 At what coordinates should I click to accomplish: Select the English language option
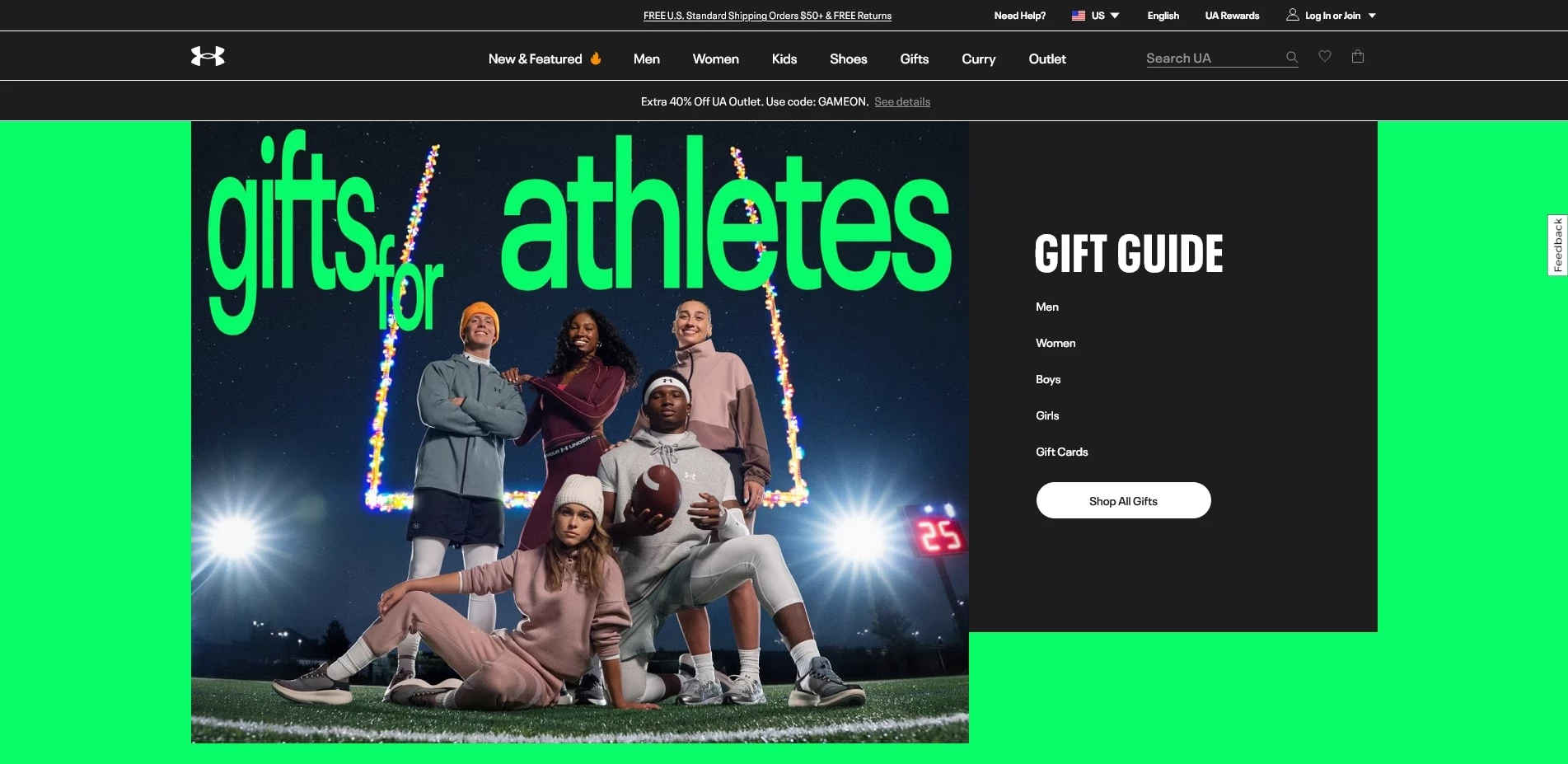[x=1163, y=16]
